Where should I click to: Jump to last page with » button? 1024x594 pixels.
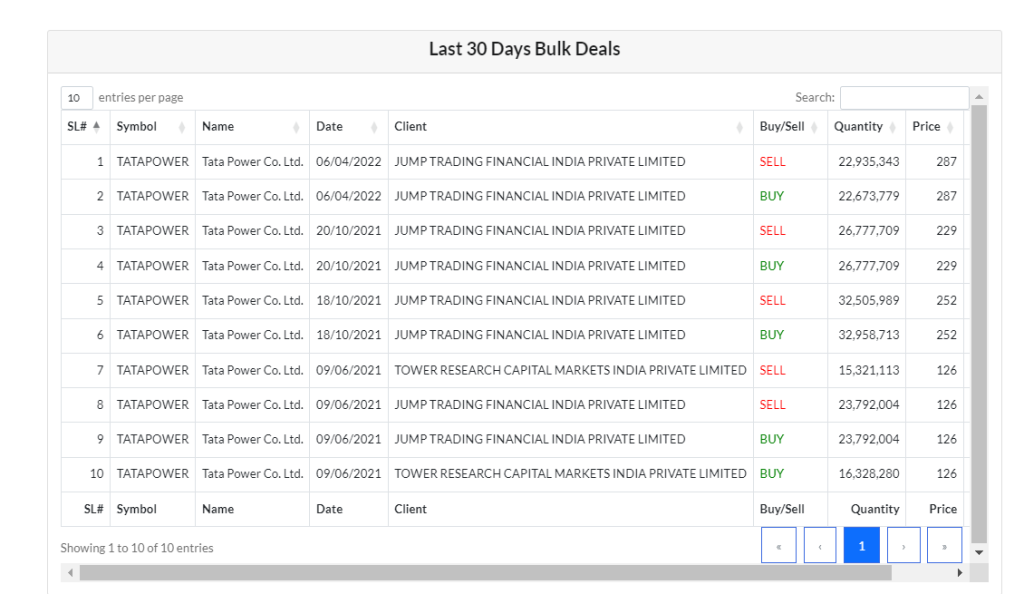[x=944, y=545]
